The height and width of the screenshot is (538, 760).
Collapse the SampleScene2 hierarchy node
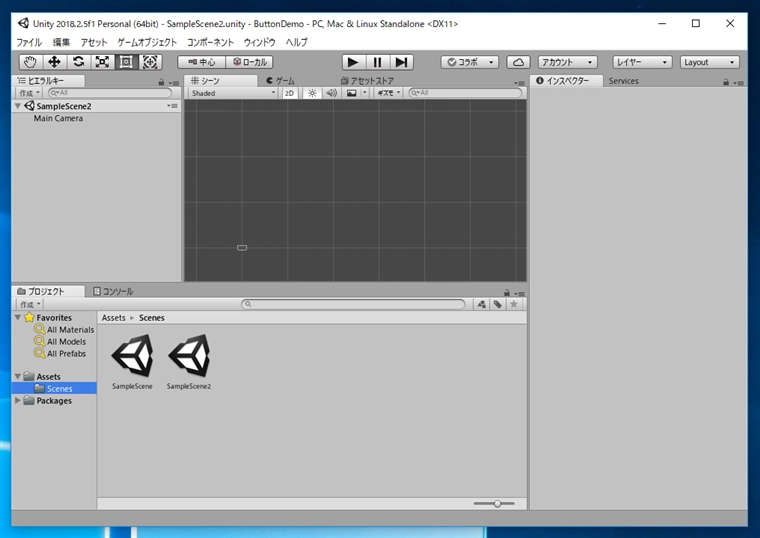point(18,106)
